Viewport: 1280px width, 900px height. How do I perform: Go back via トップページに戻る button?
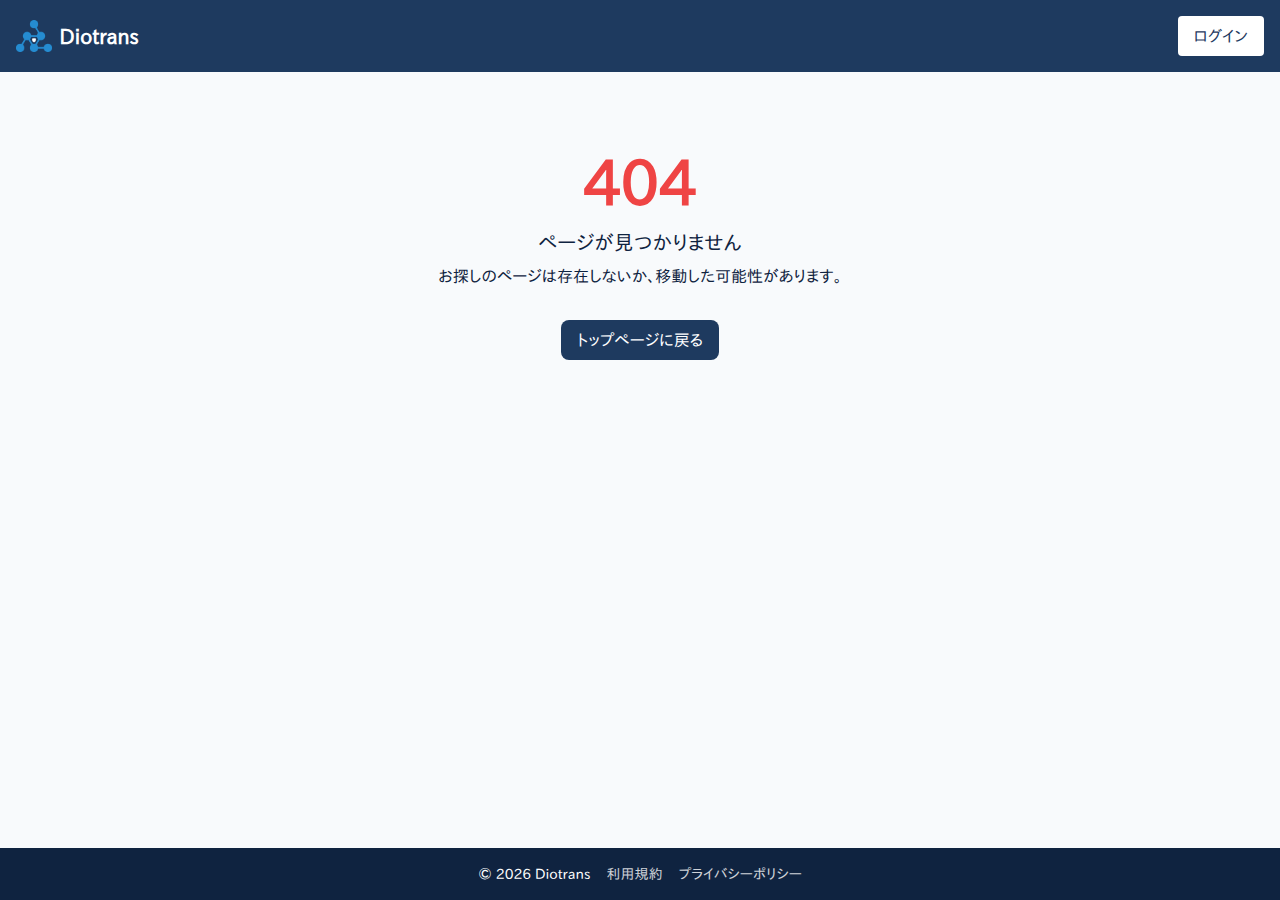640,340
